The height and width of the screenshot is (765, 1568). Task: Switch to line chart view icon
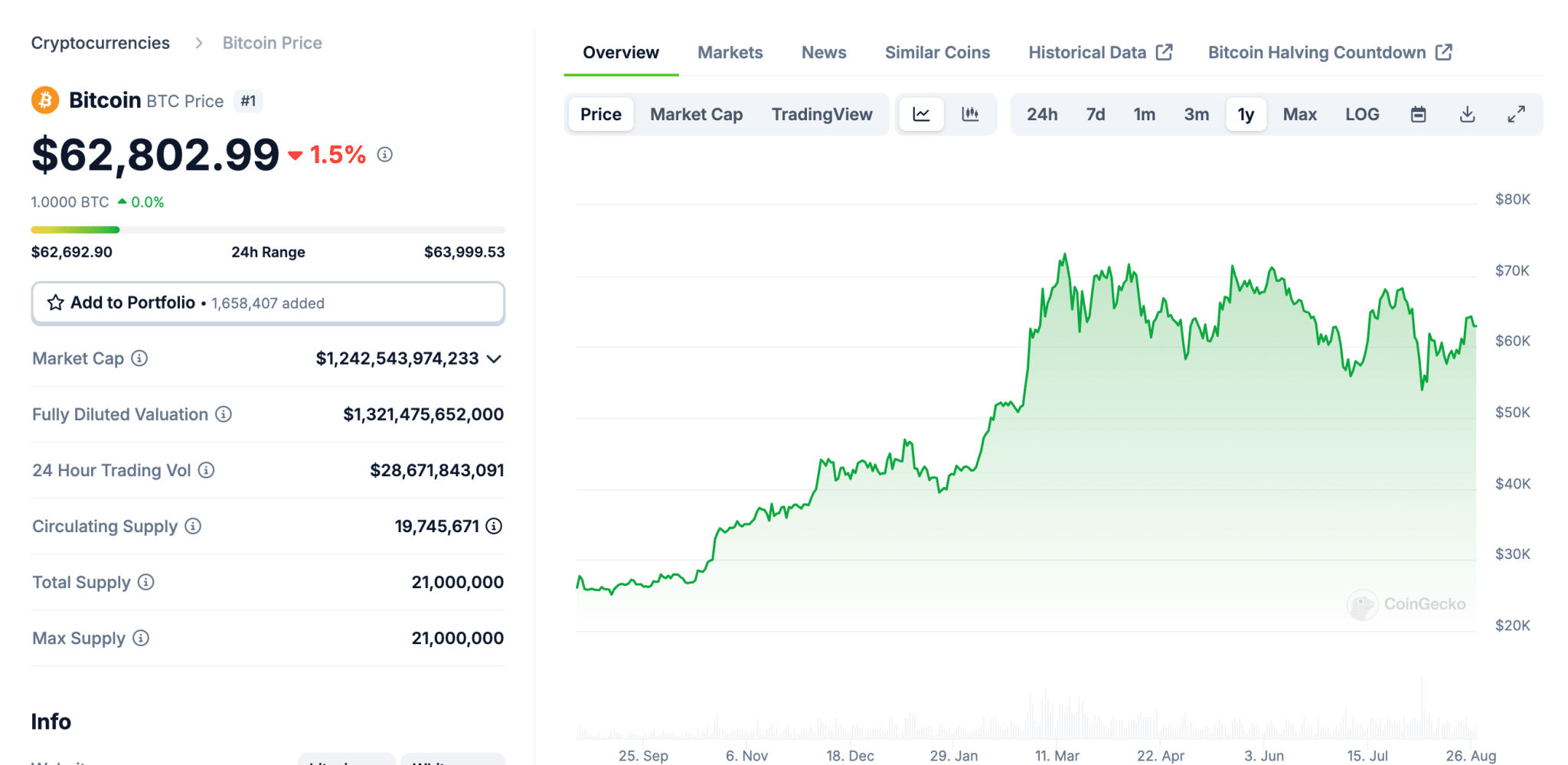point(921,115)
